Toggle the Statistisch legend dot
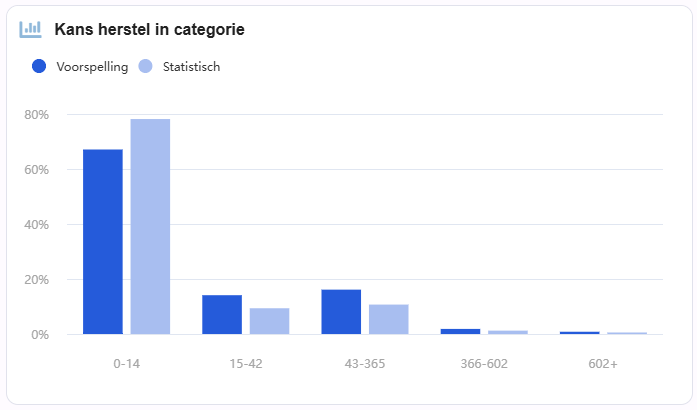 click(145, 66)
